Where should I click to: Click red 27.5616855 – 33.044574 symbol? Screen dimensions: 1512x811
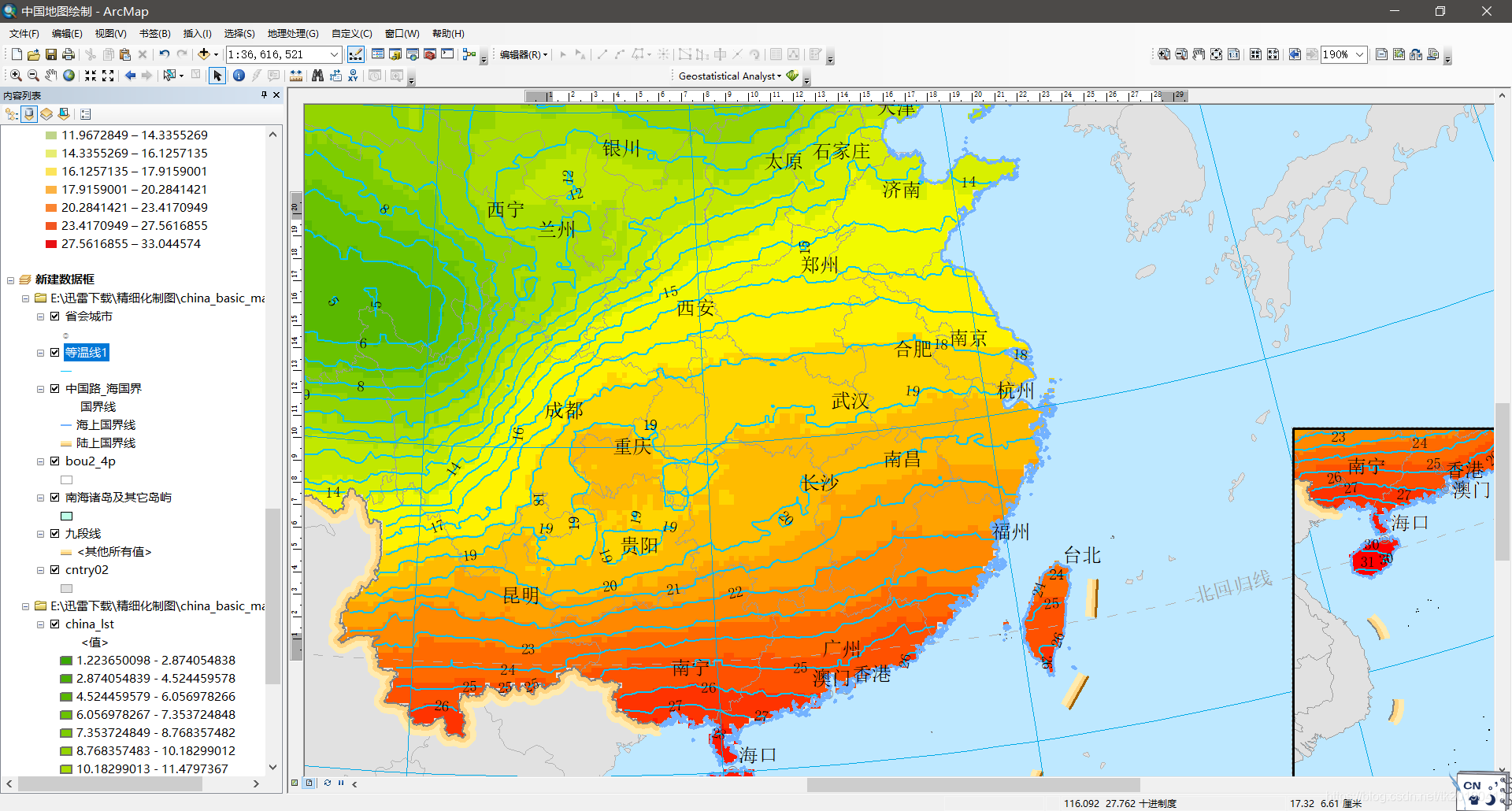click(51, 244)
